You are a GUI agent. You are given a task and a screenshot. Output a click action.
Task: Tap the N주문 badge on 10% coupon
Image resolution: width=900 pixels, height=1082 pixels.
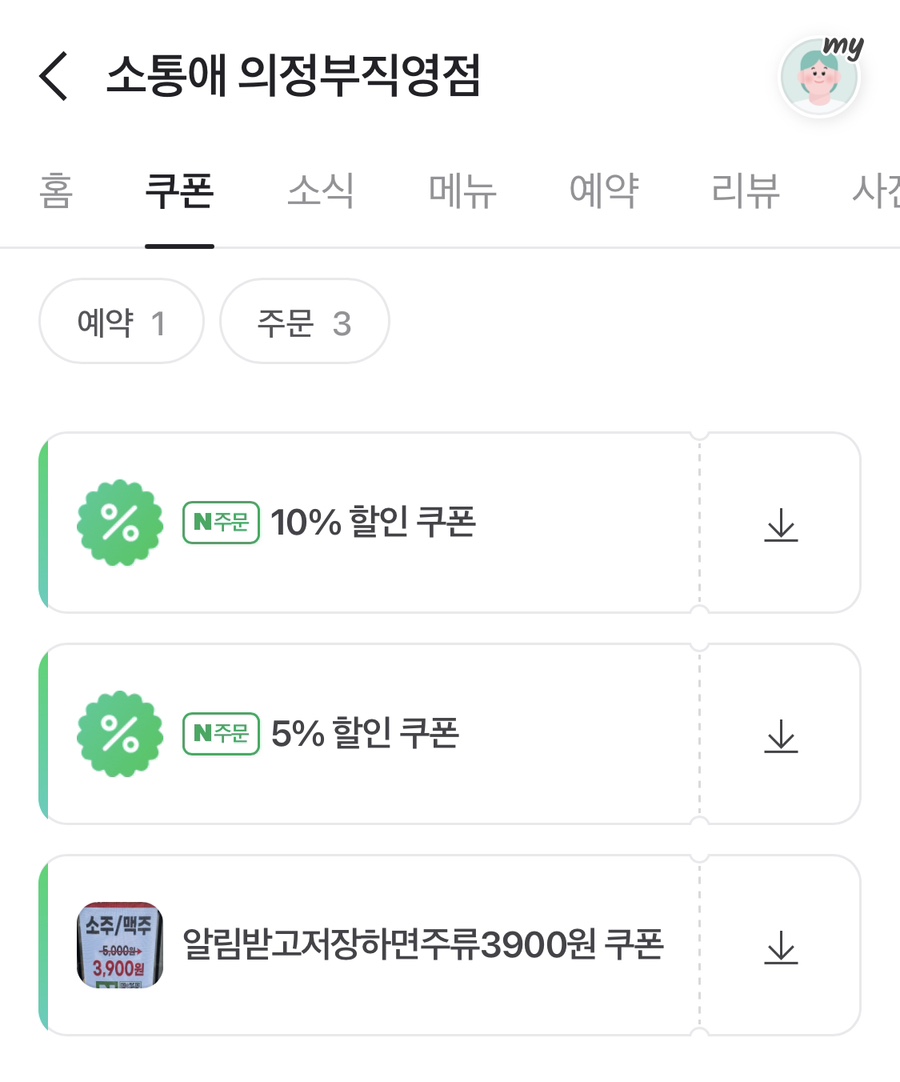tap(221, 523)
